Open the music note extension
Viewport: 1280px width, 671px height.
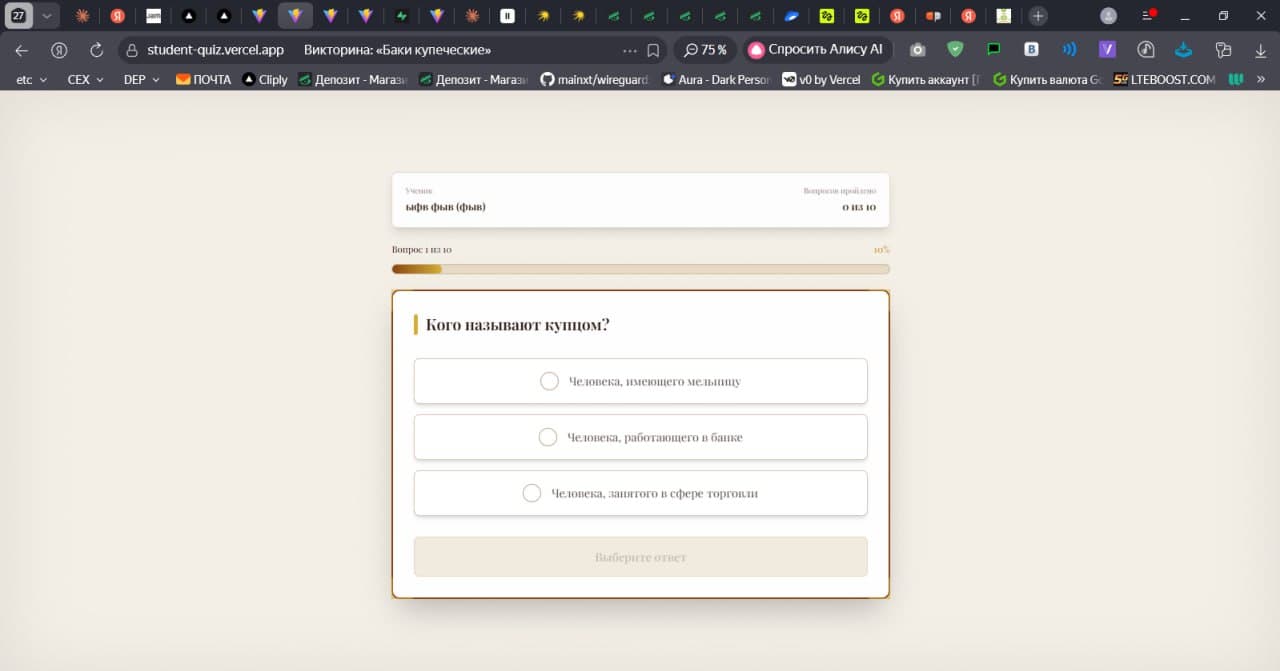1145,50
